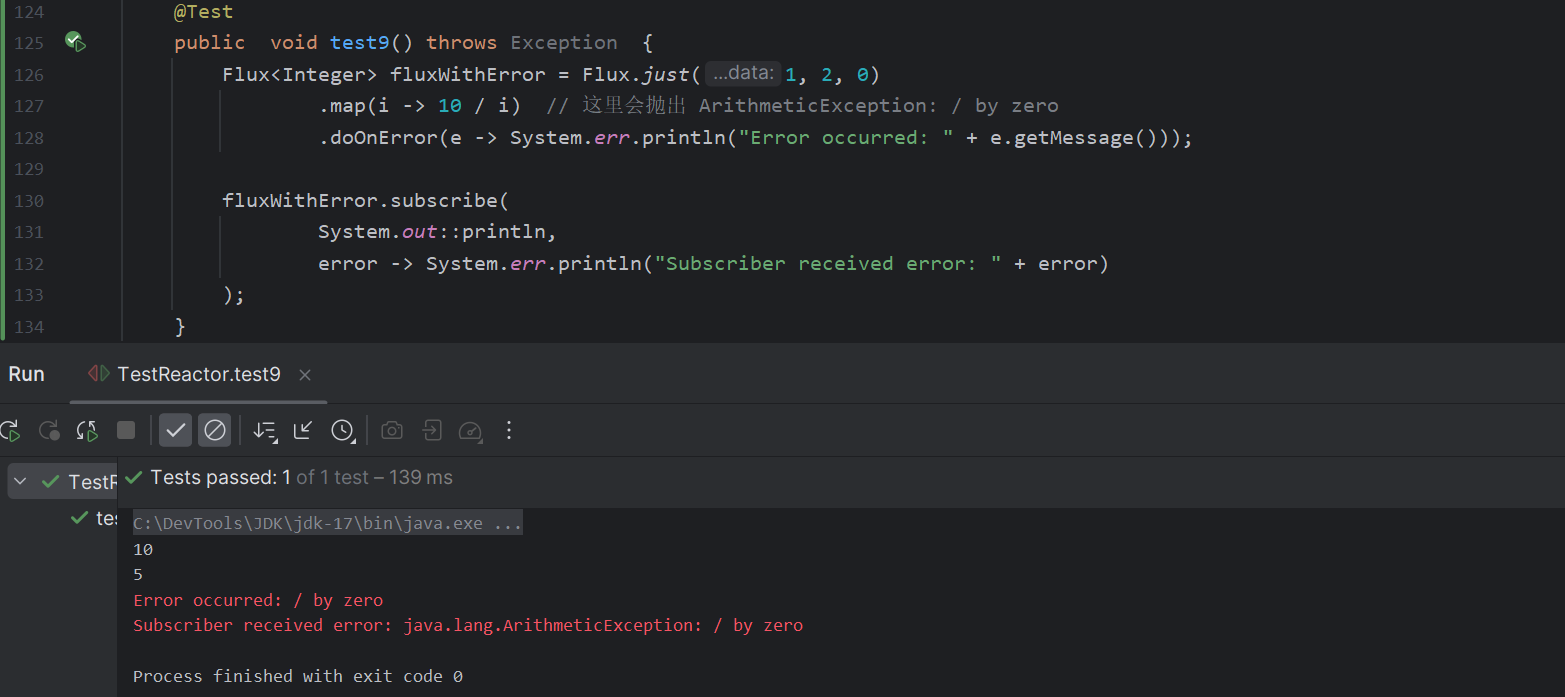Click the 'Error occurred: / by zero' line
Viewport: 1565px width, 697px height.
[258, 600]
